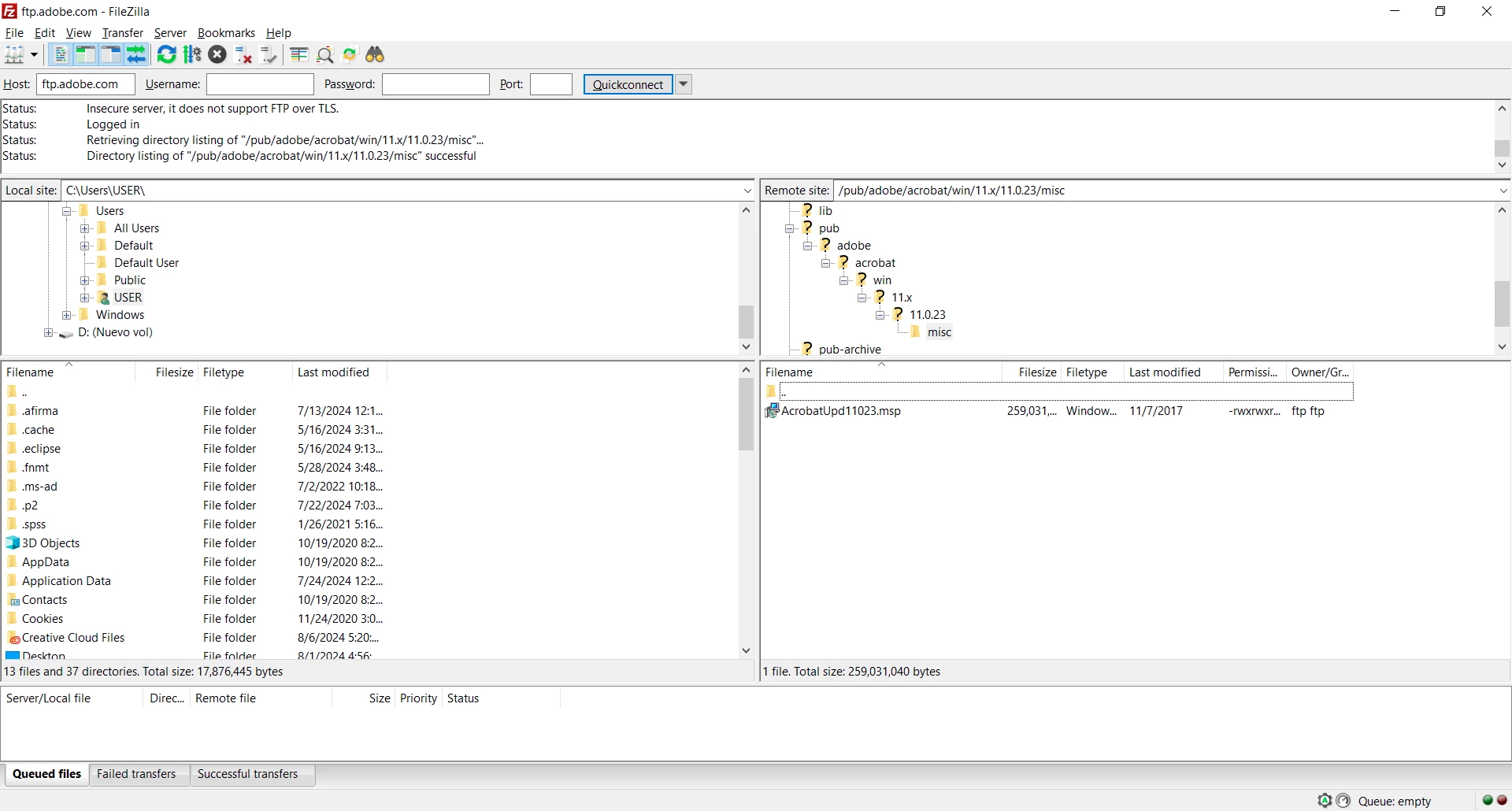Open the Edit menu

pos(45,33)
